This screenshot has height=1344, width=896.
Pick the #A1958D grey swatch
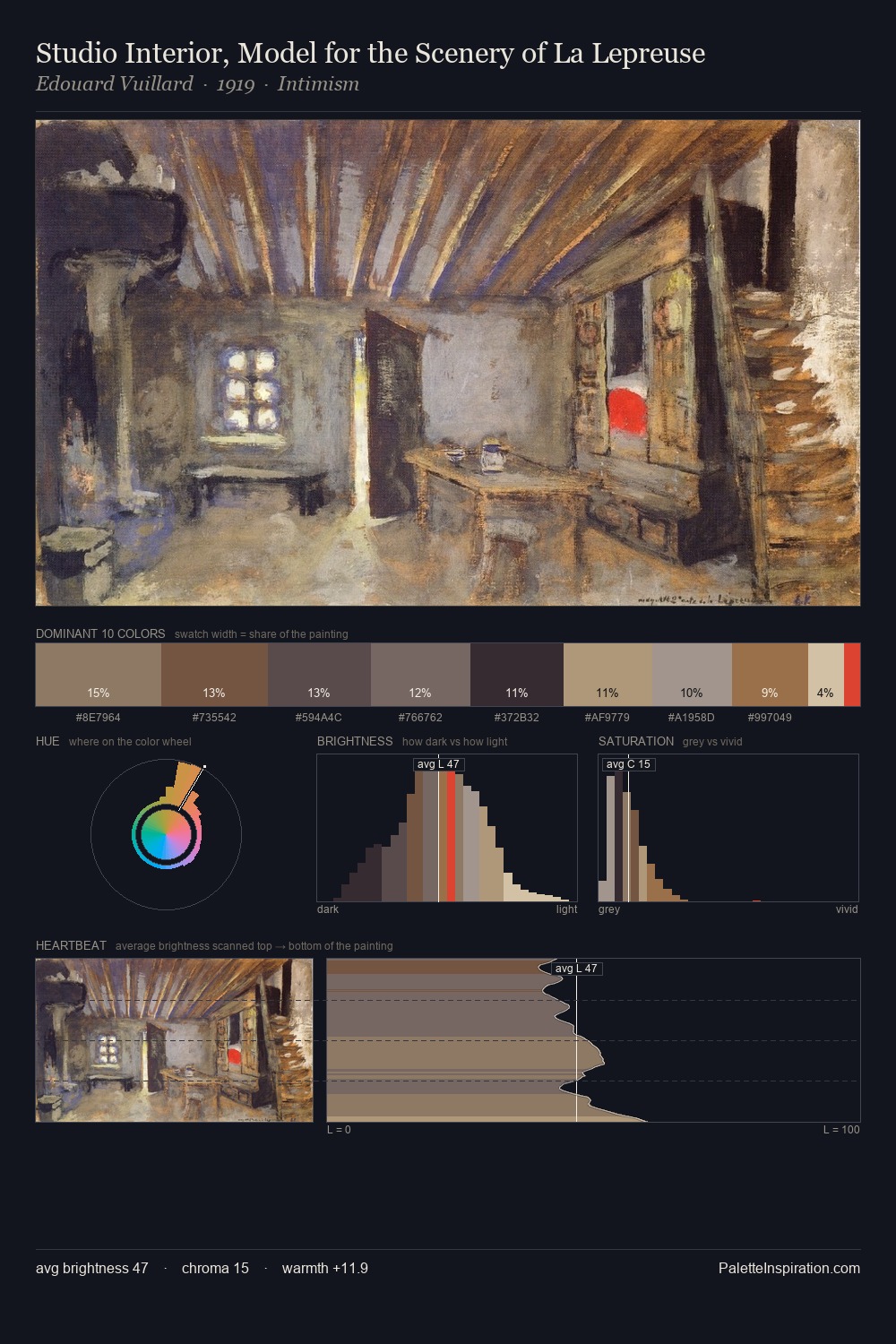[692, 675]
